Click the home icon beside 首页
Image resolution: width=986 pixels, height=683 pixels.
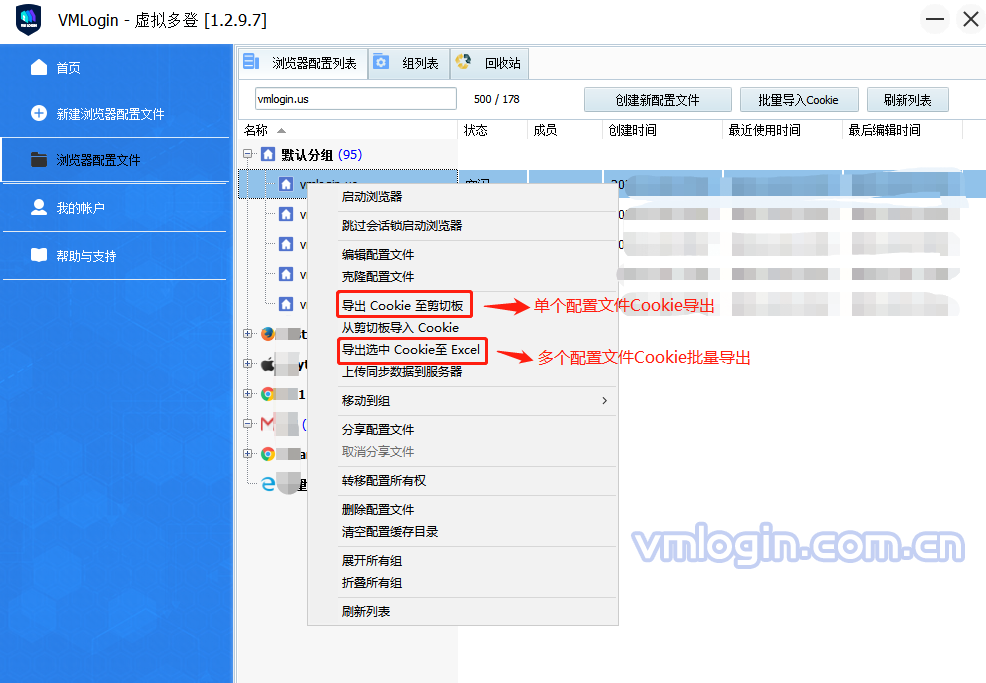click(39, 67)
